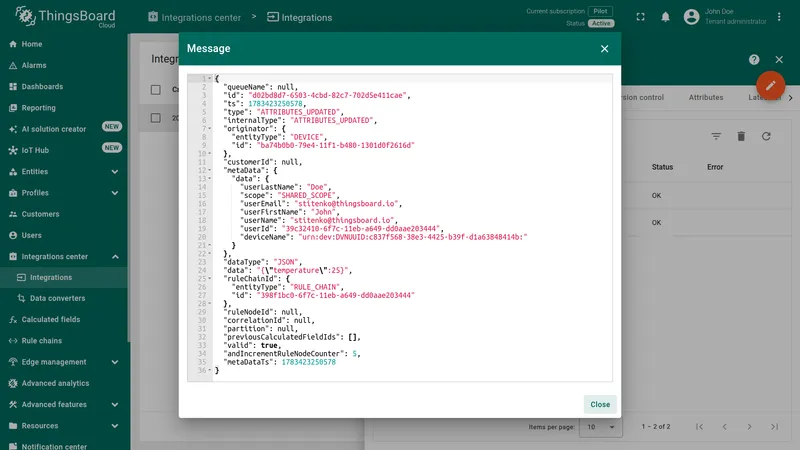Go to next page of events
This screenshot has height=450, width=800.
749,427
